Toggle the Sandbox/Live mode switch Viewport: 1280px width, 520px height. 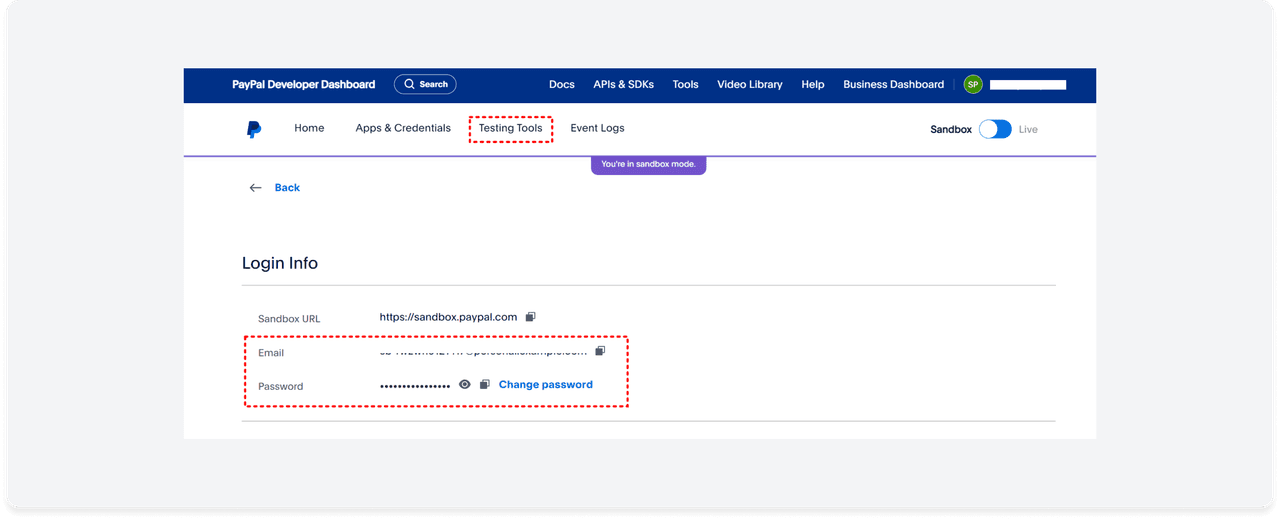coord(995,129)
